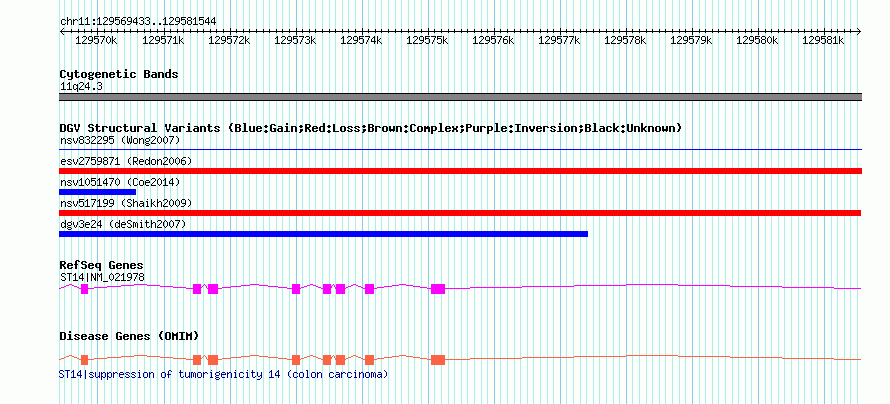This screenshot has height=404, width=890.
Task: Click the widest magenta RefSeq exon near 129575k
Action: click(x=438, y=289)
